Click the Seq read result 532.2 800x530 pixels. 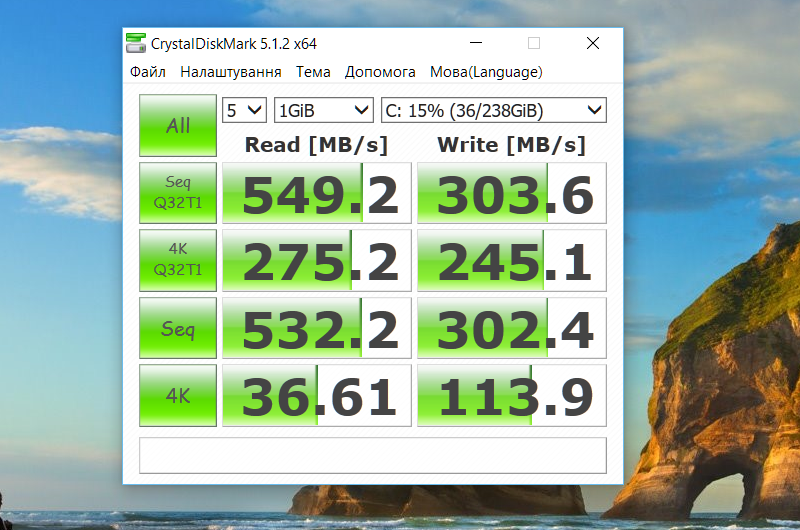[x=317, y=328]
